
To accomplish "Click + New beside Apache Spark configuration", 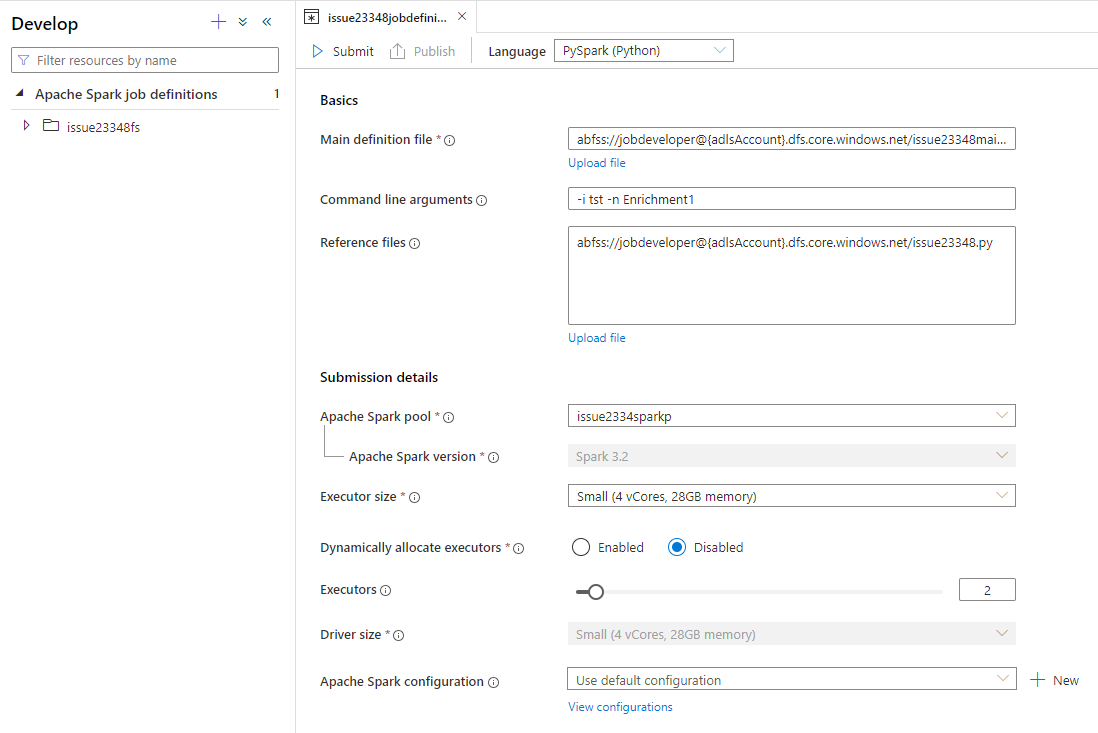I will point(1054,679).
